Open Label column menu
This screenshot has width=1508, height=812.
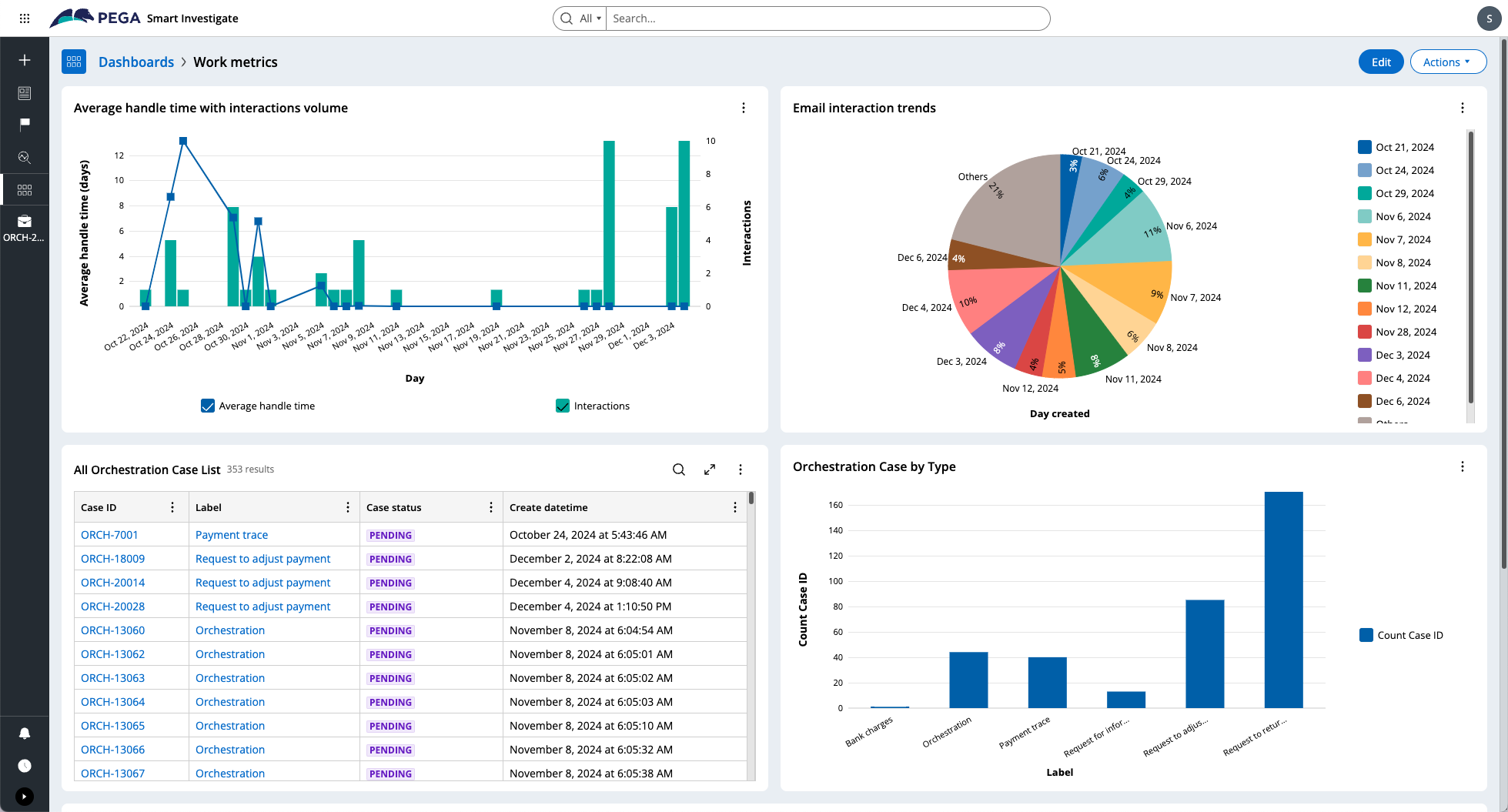click(x=348, y=507)
